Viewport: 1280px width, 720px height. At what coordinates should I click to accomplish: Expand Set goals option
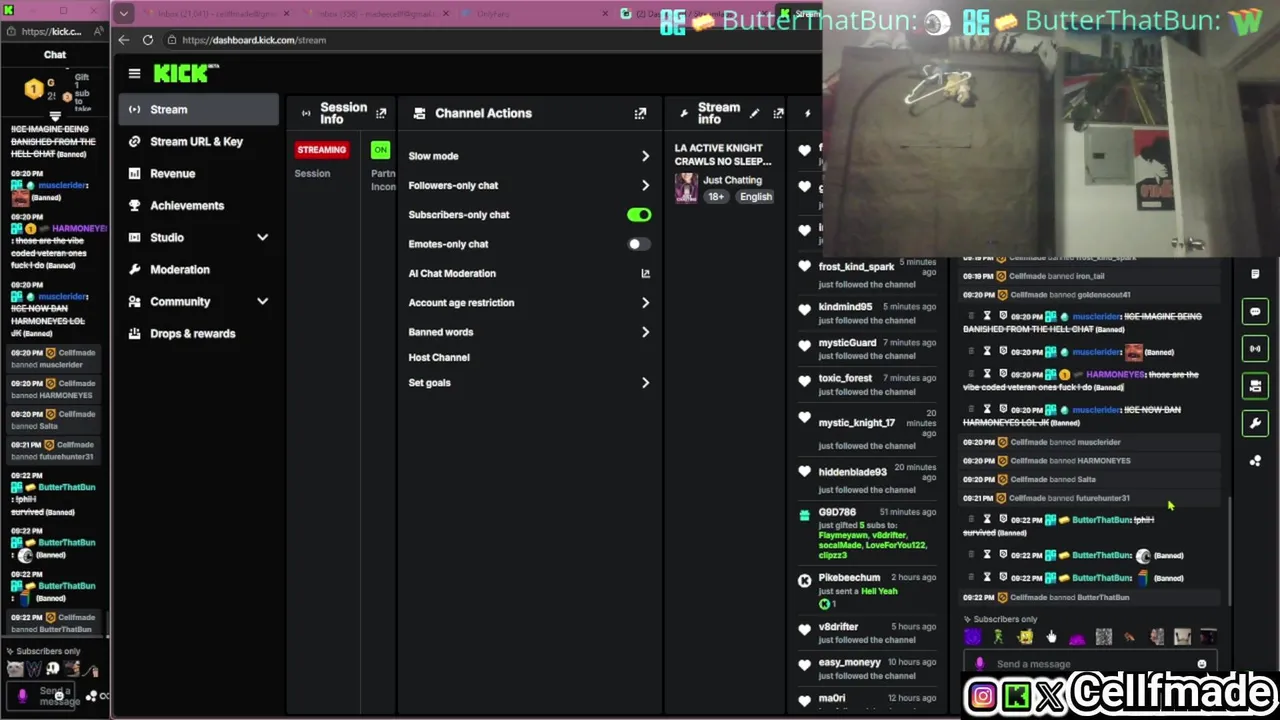point(645,382)
